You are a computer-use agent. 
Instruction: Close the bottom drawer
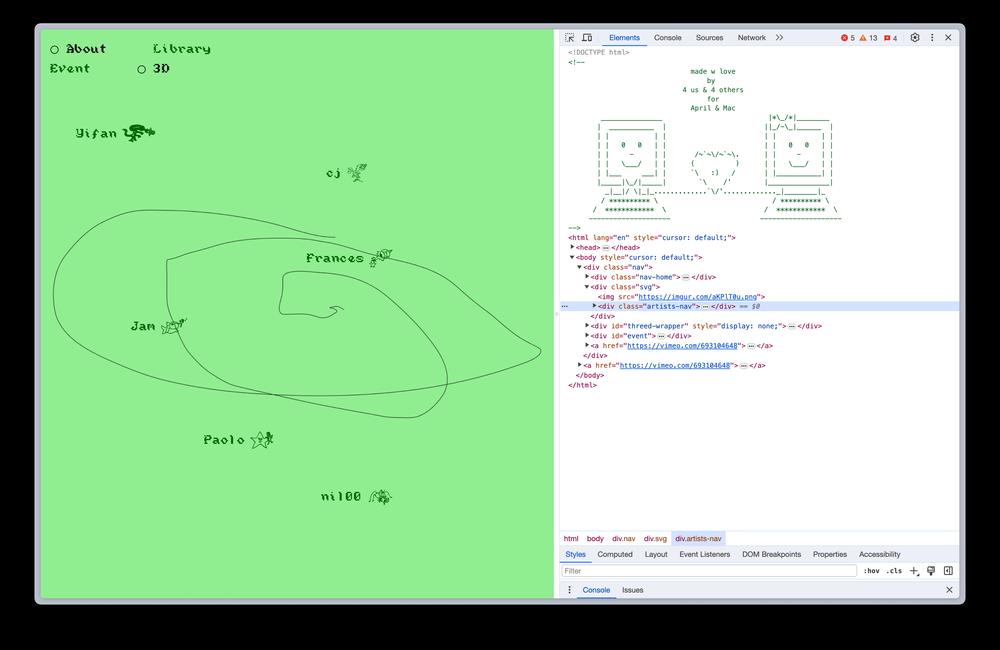pos(949,590)
